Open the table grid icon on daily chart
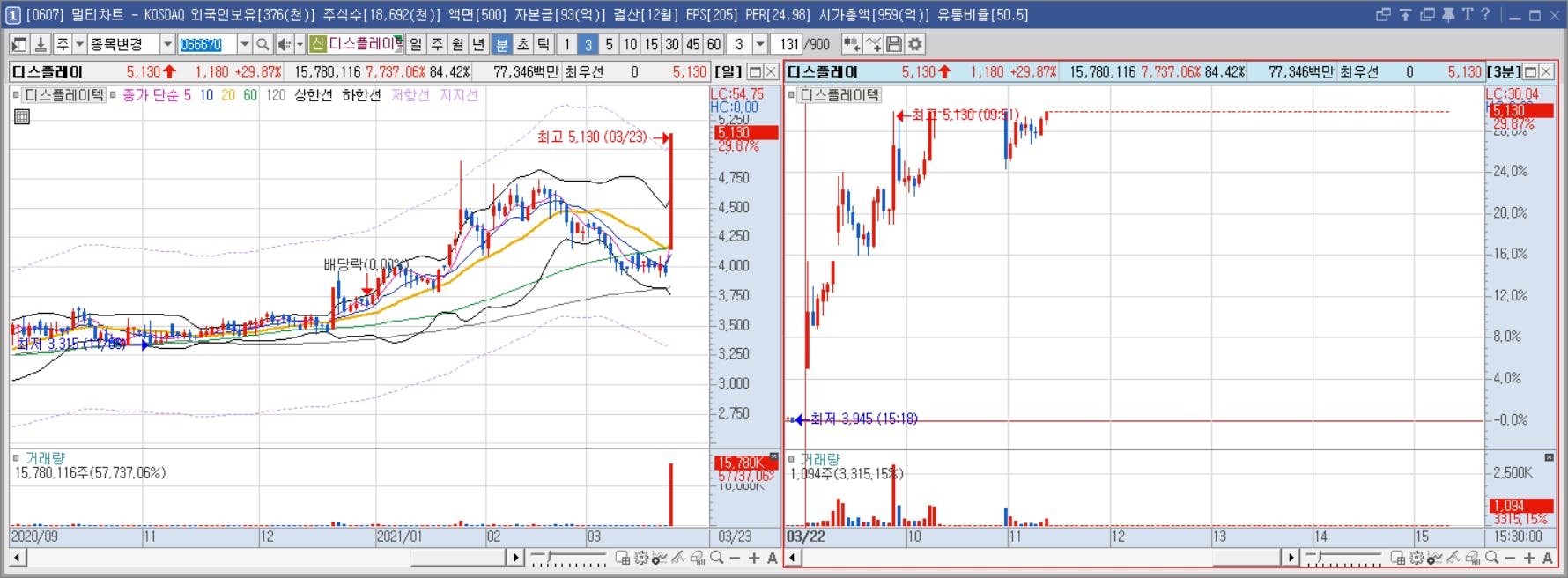 click(22, 116)
